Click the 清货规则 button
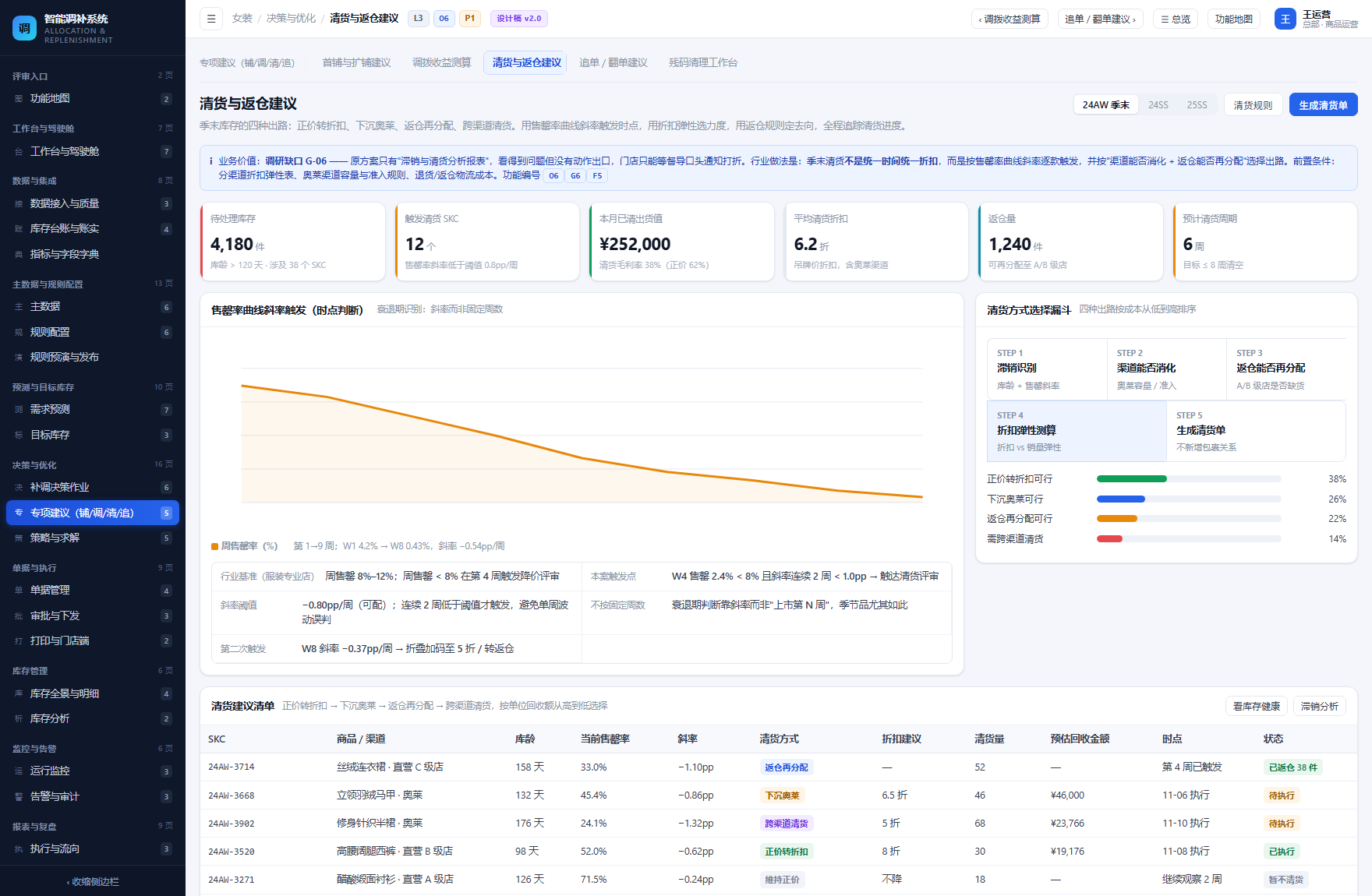This screenshot has height=896, width=1372. 1253,105
